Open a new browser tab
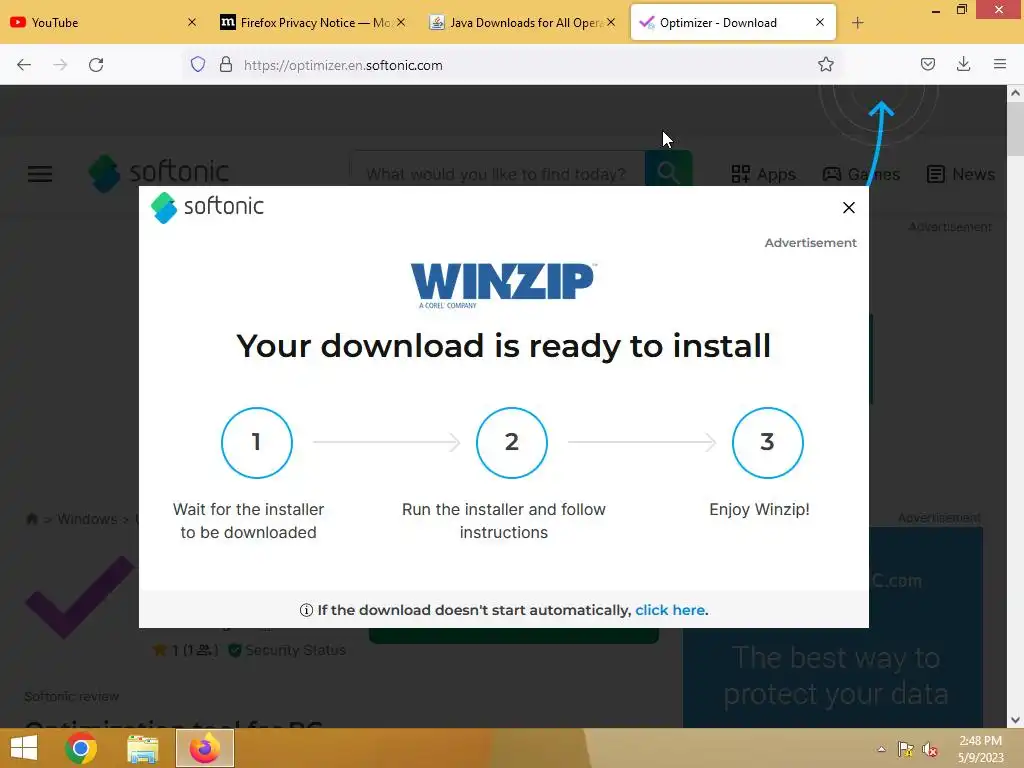 click(x=857, y=23)
